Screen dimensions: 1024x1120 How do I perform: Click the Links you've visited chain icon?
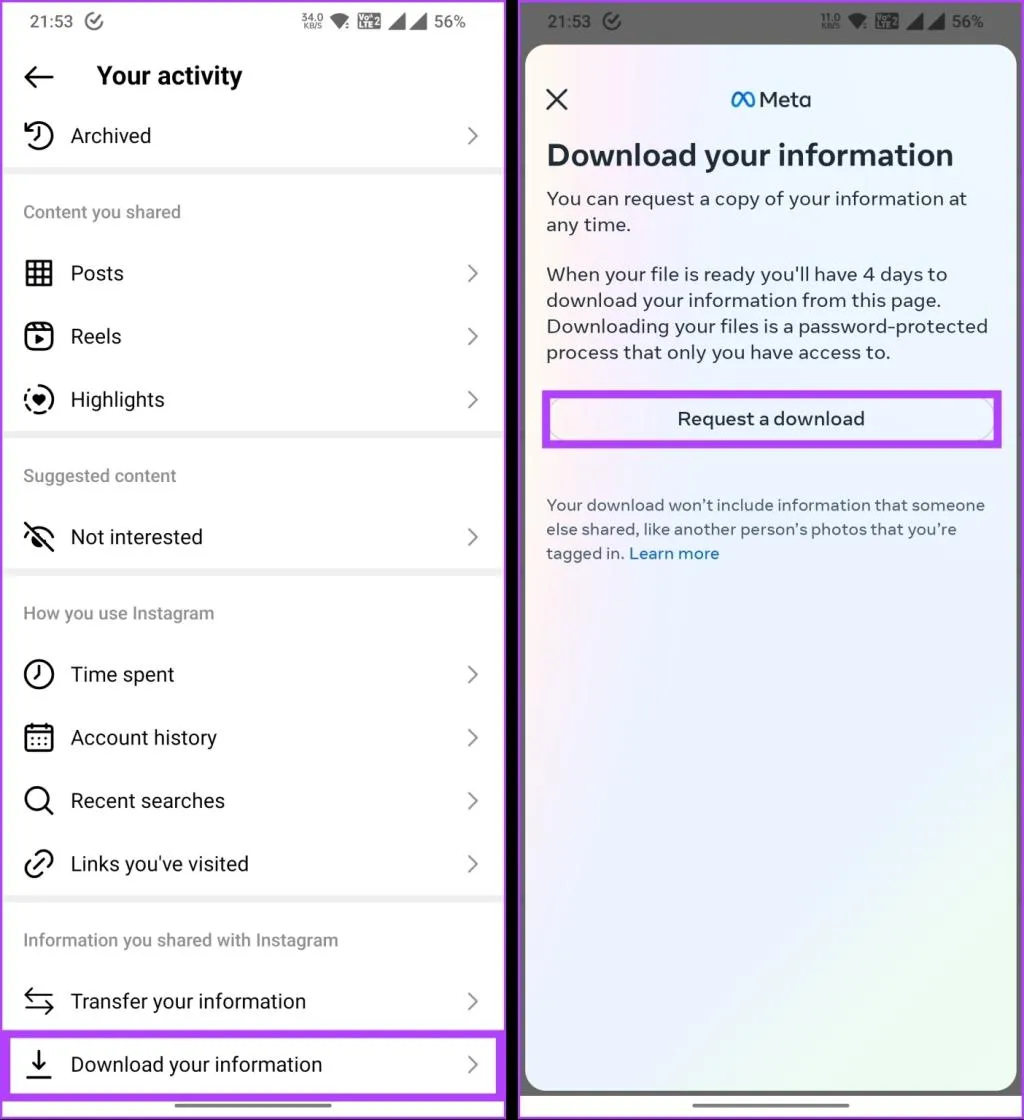[x=38, y=864]
